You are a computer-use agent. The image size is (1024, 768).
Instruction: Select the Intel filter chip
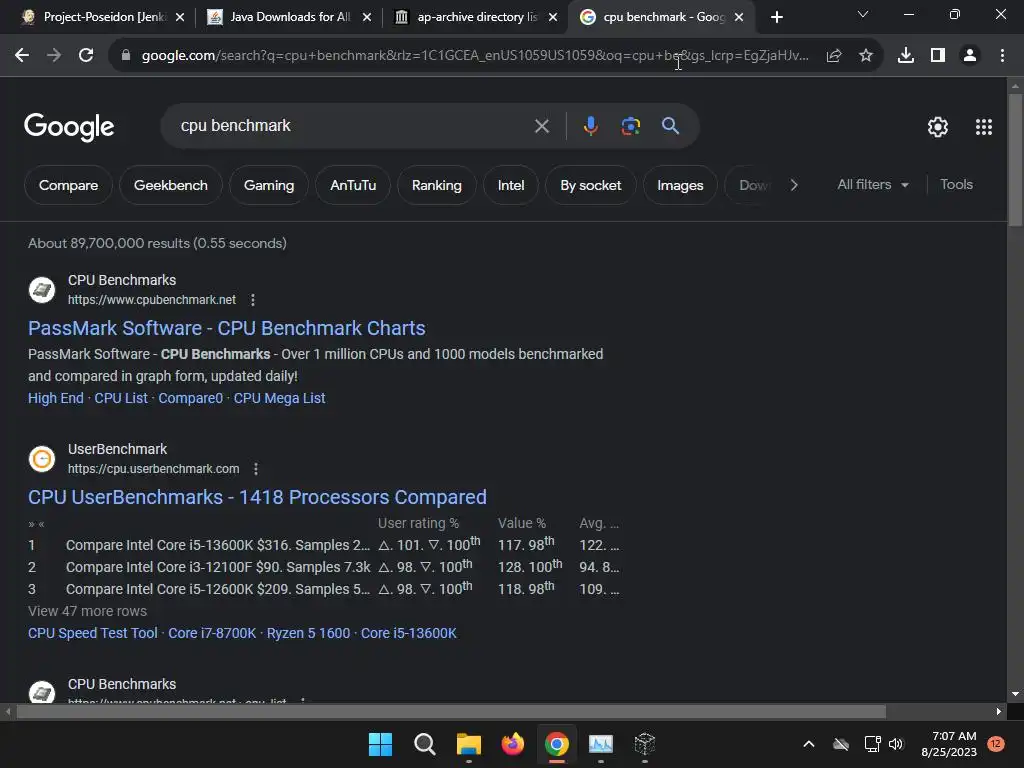tap(511, 185)
